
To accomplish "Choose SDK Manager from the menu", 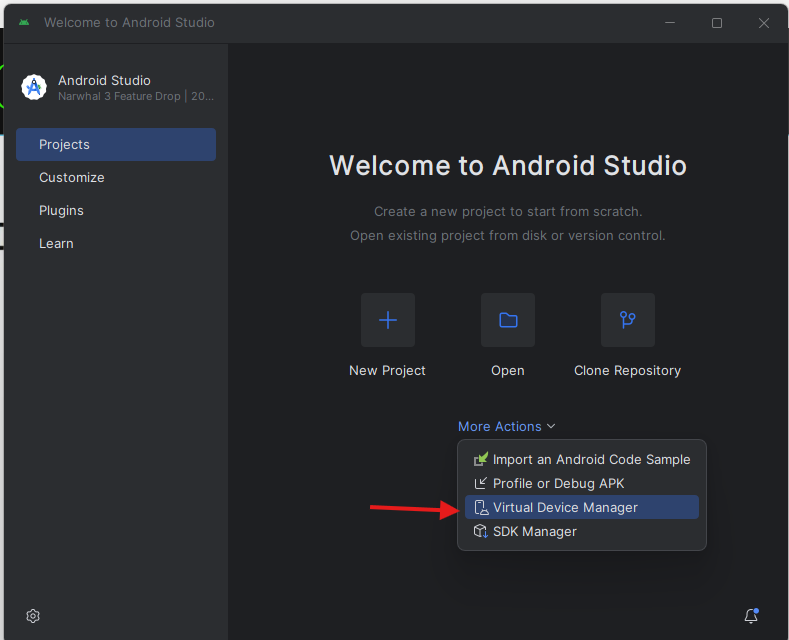I will pyautogui.click(x=535, y=532).
